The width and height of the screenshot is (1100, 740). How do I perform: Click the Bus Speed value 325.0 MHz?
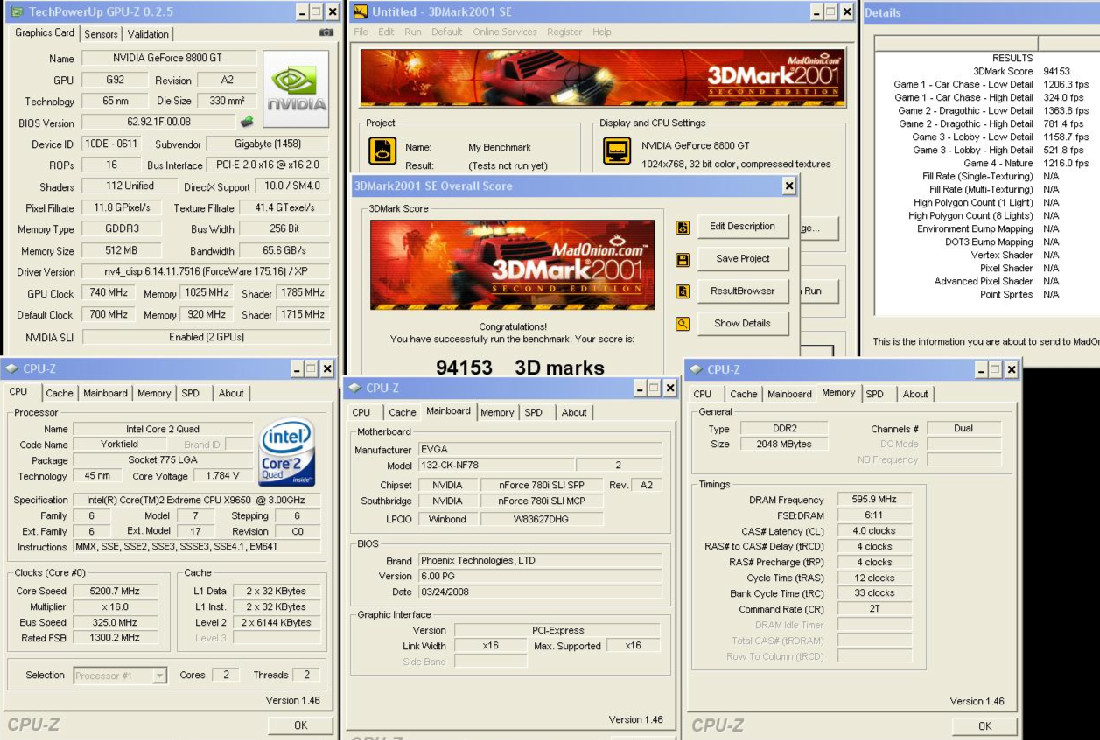[115, 622]
